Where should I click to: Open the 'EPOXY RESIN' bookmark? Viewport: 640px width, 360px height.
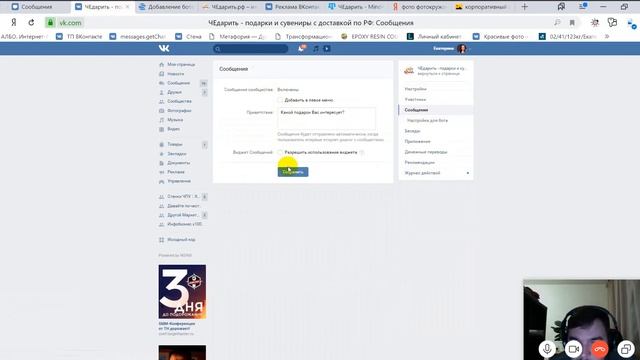click(369, 36)
